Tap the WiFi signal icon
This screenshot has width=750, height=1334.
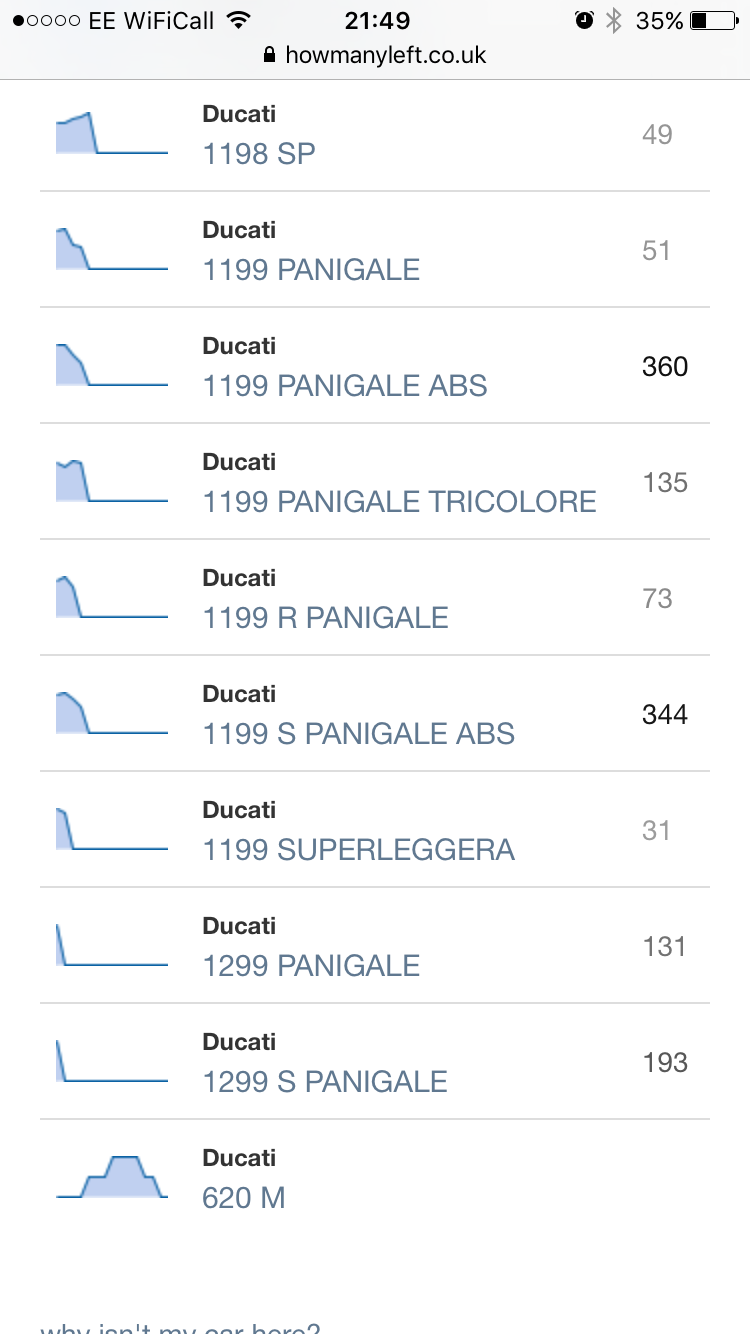point(238,20)
